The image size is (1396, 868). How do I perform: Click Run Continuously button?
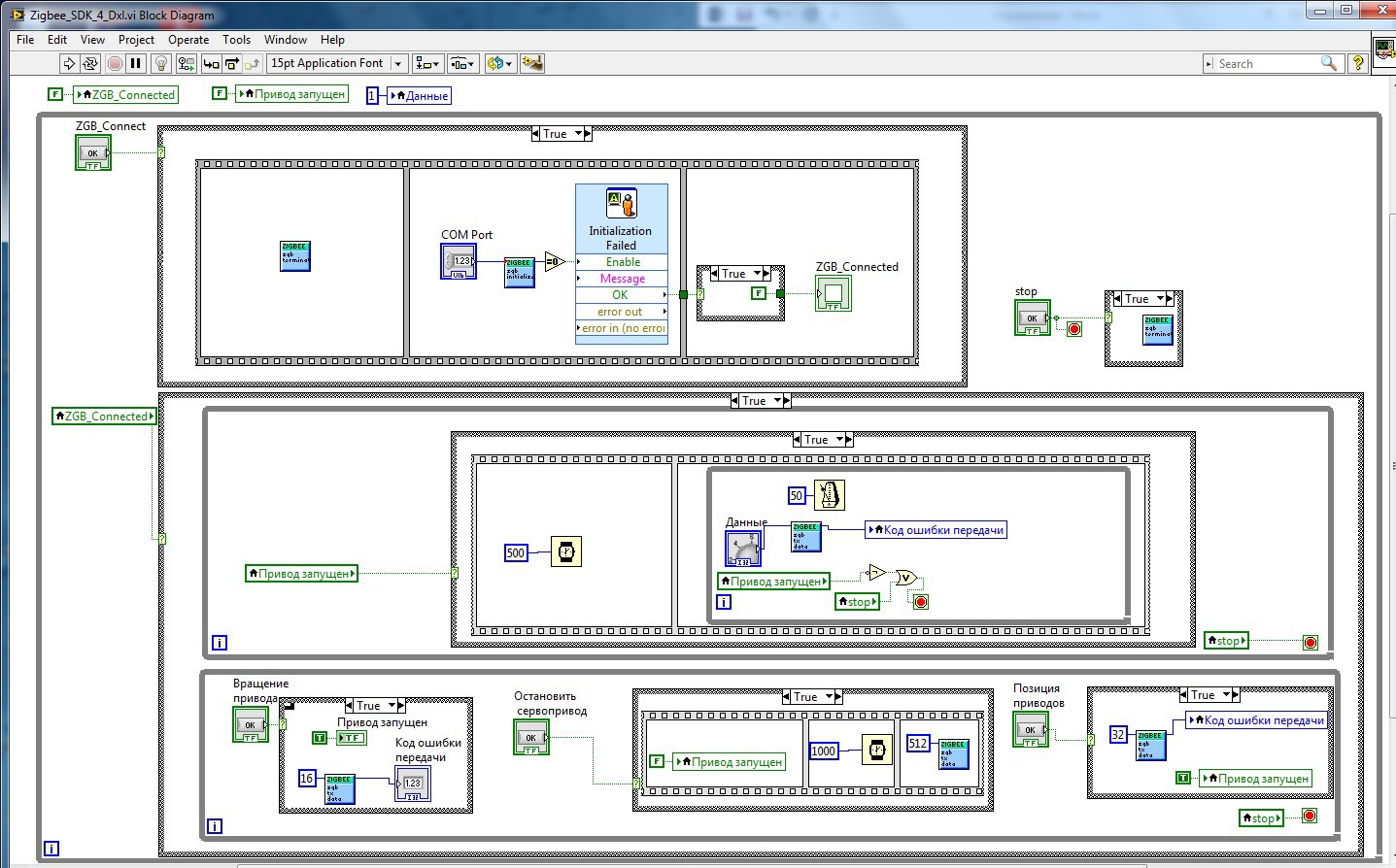90,63
